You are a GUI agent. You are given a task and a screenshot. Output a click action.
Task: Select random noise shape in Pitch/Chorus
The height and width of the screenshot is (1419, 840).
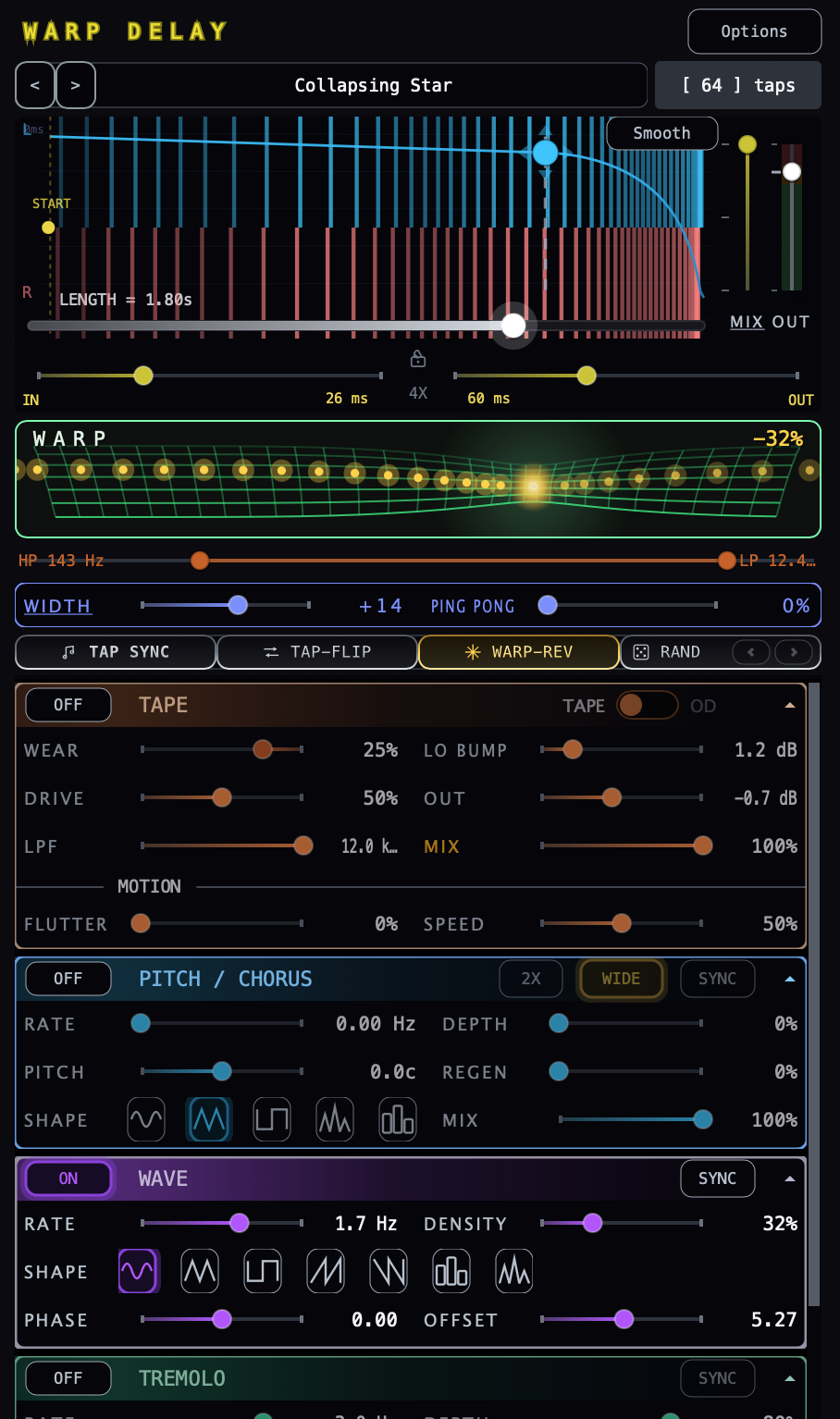point(335,1119)
